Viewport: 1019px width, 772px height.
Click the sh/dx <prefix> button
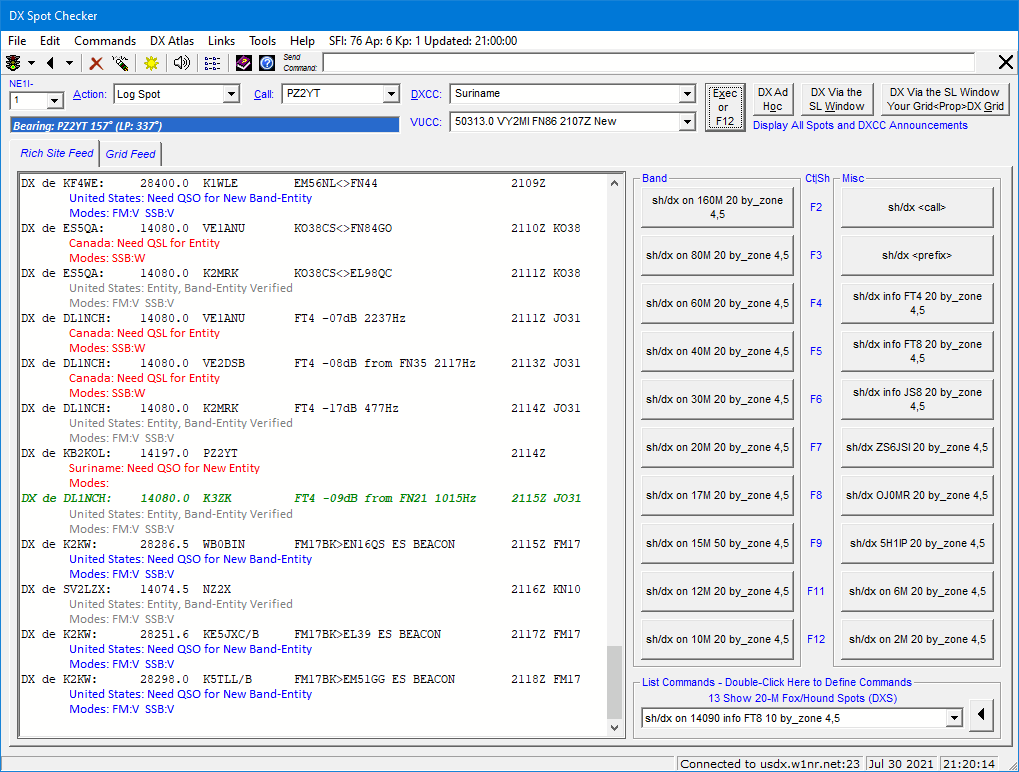tap(917, 255)
